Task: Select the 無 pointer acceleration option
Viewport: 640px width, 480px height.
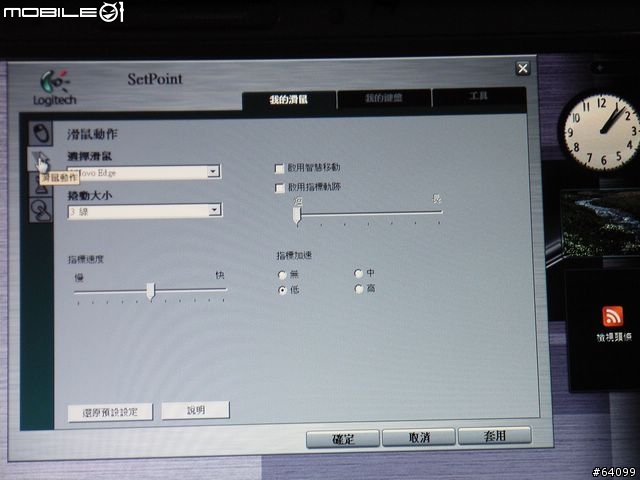Action: 282,275
